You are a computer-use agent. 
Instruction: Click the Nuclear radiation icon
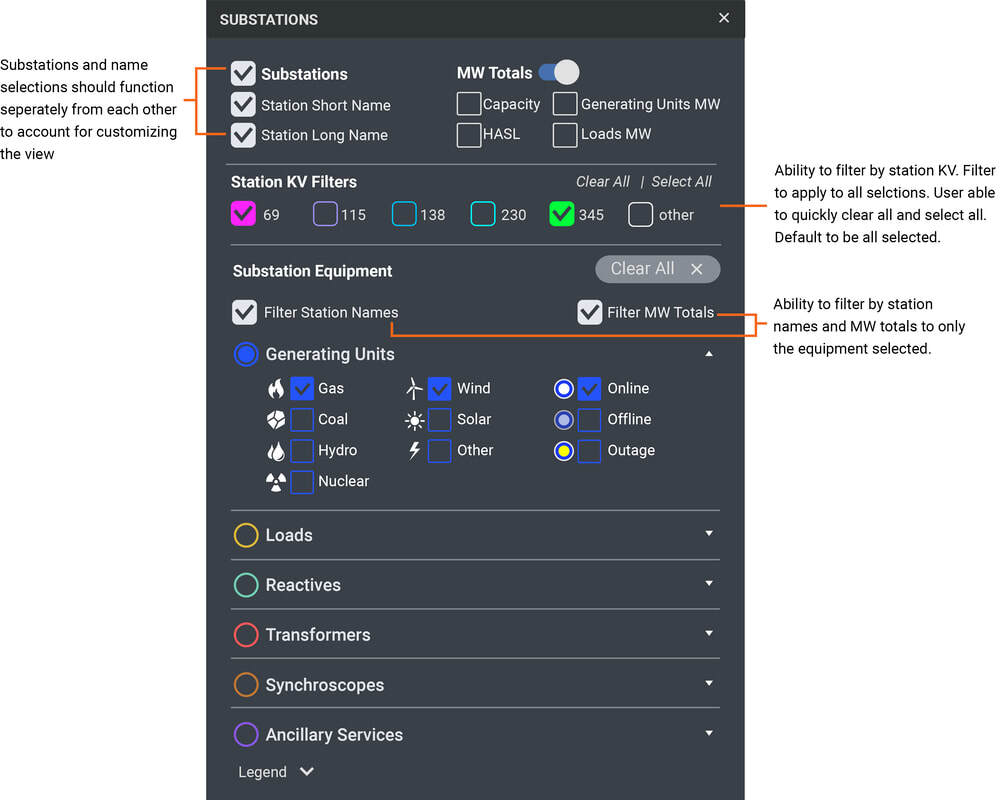coord(276,482)
